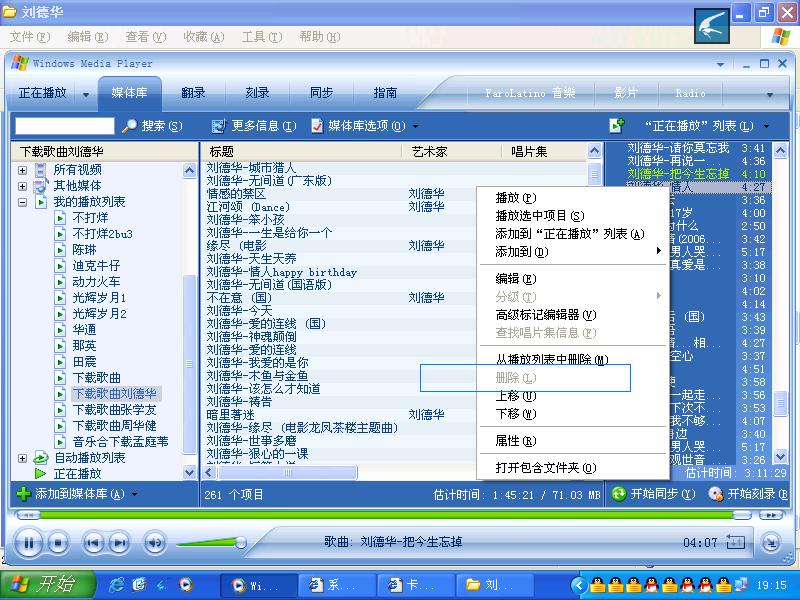Skip to the next track

(x=120, y=543)
